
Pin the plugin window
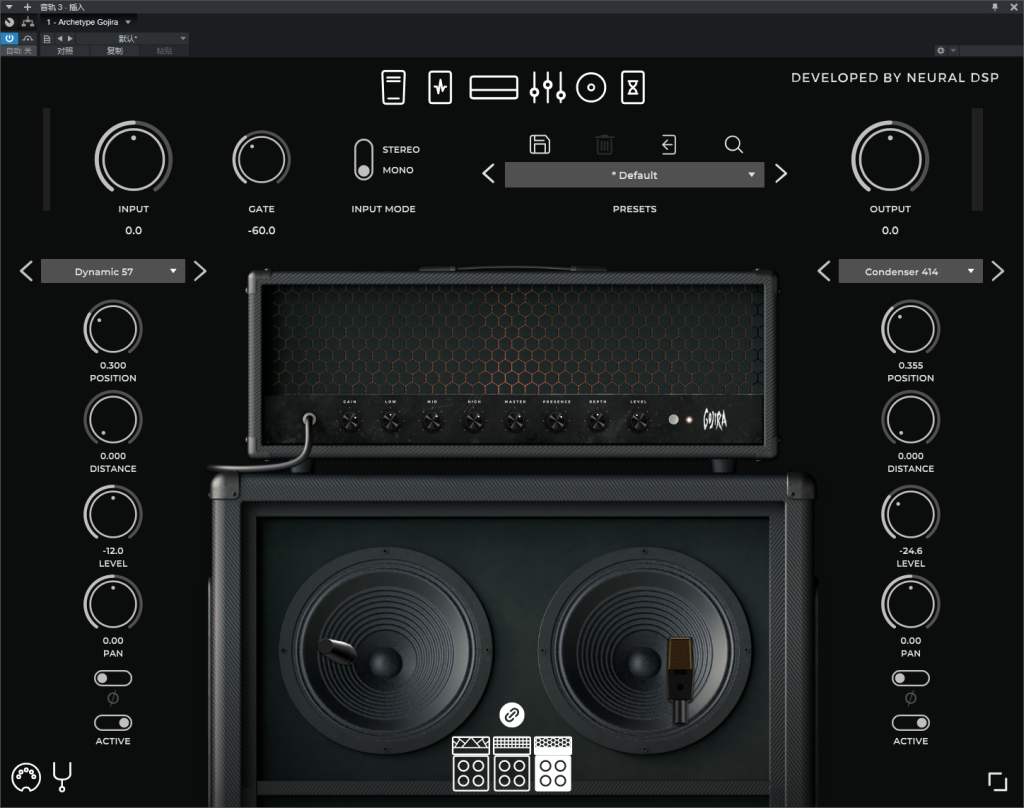tap(995, 7)
